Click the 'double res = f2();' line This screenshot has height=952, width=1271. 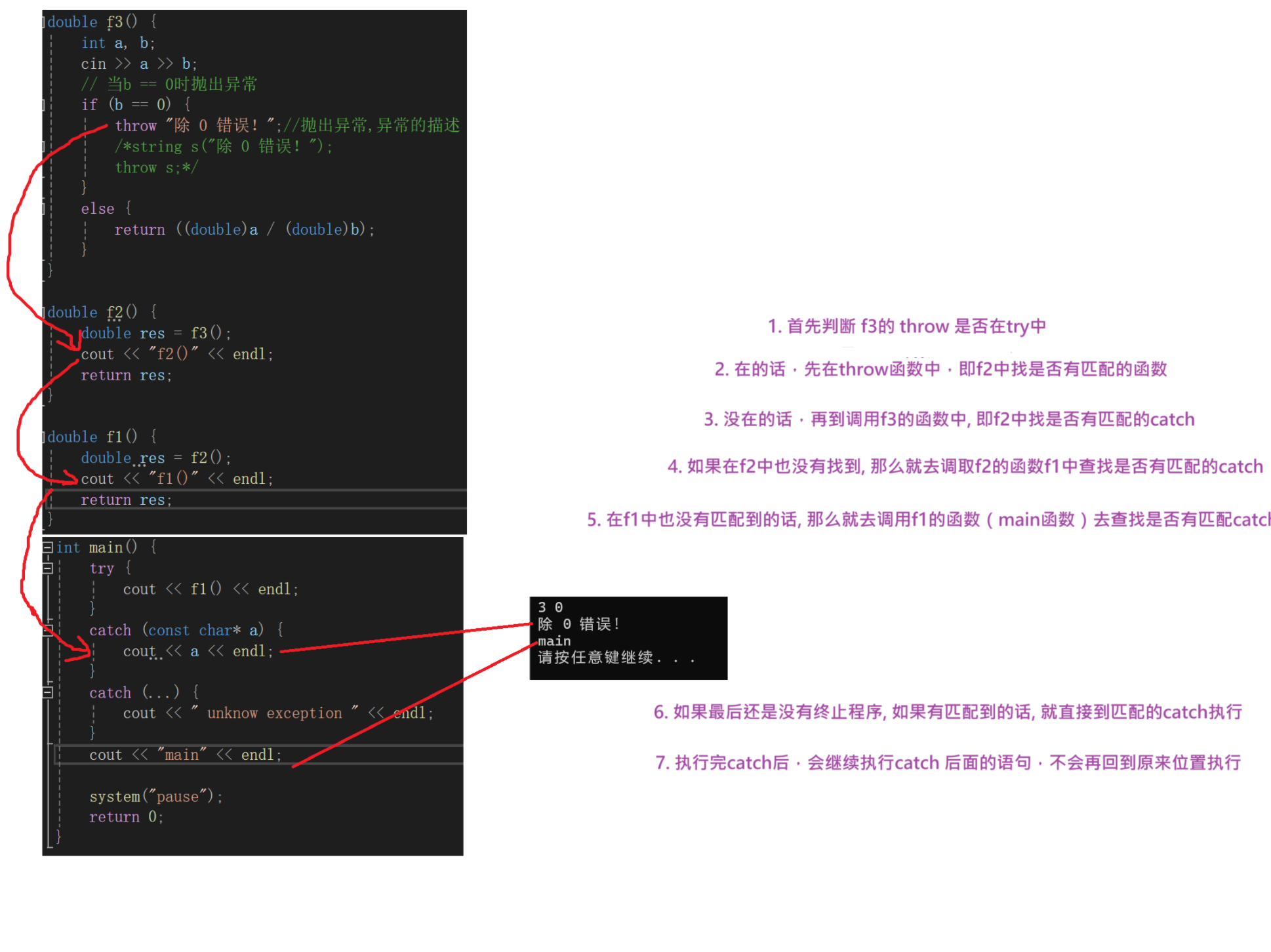(x=155, y=458)
